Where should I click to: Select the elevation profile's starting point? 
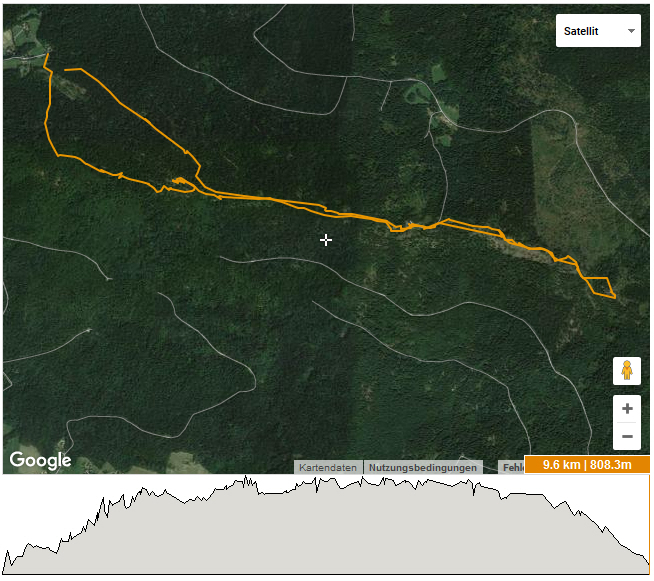4,570
